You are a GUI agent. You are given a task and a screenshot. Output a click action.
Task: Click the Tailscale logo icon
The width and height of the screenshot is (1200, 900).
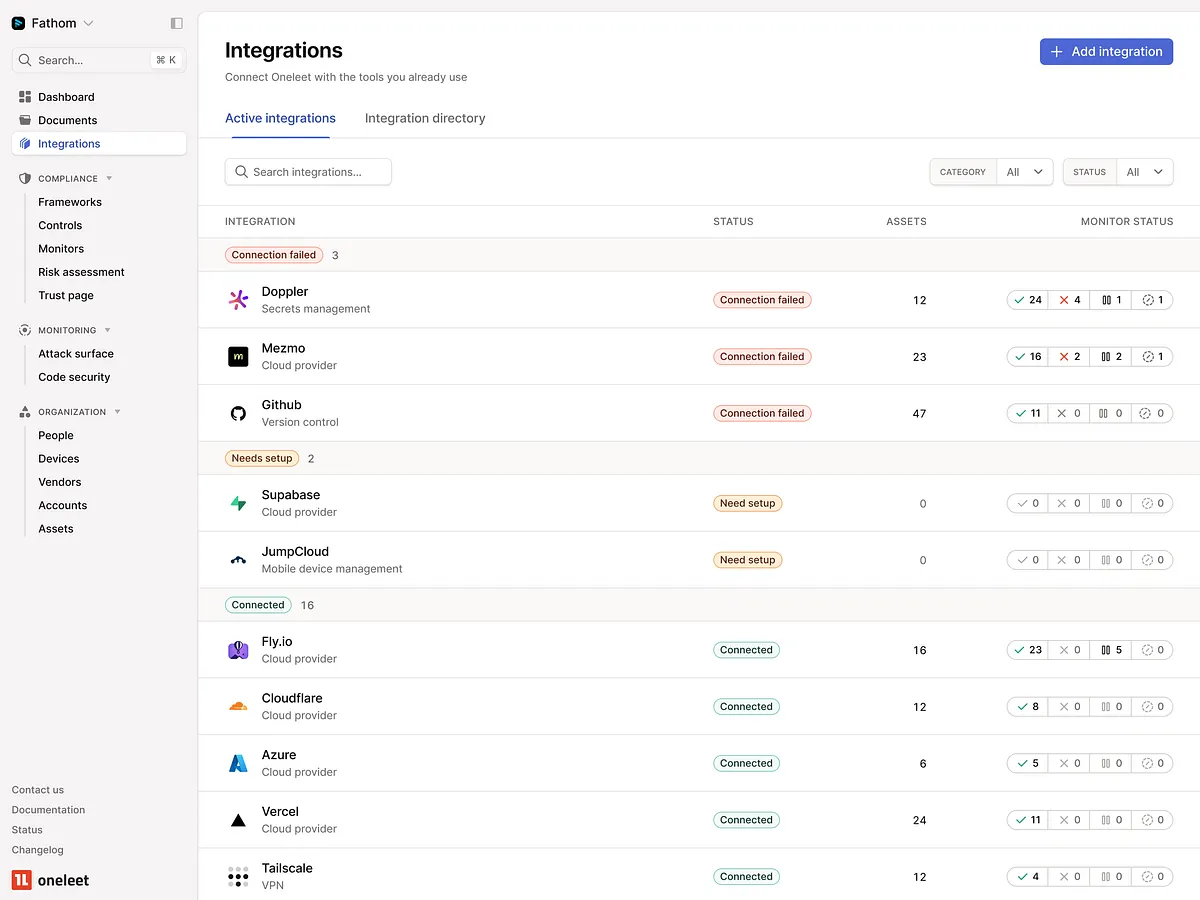point(238,877)
